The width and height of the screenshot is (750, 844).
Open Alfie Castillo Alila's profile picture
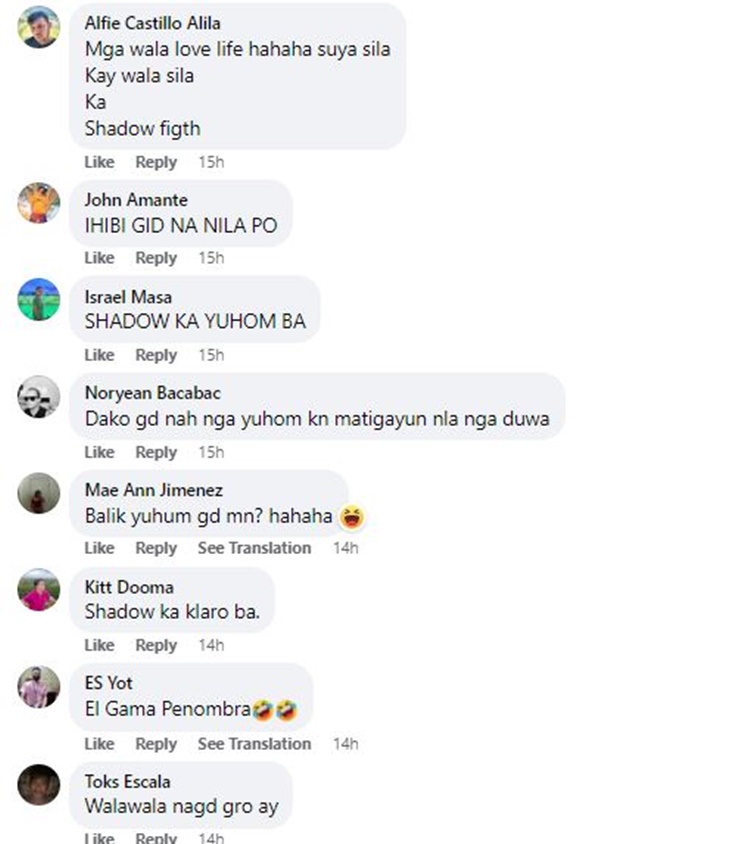39,27
